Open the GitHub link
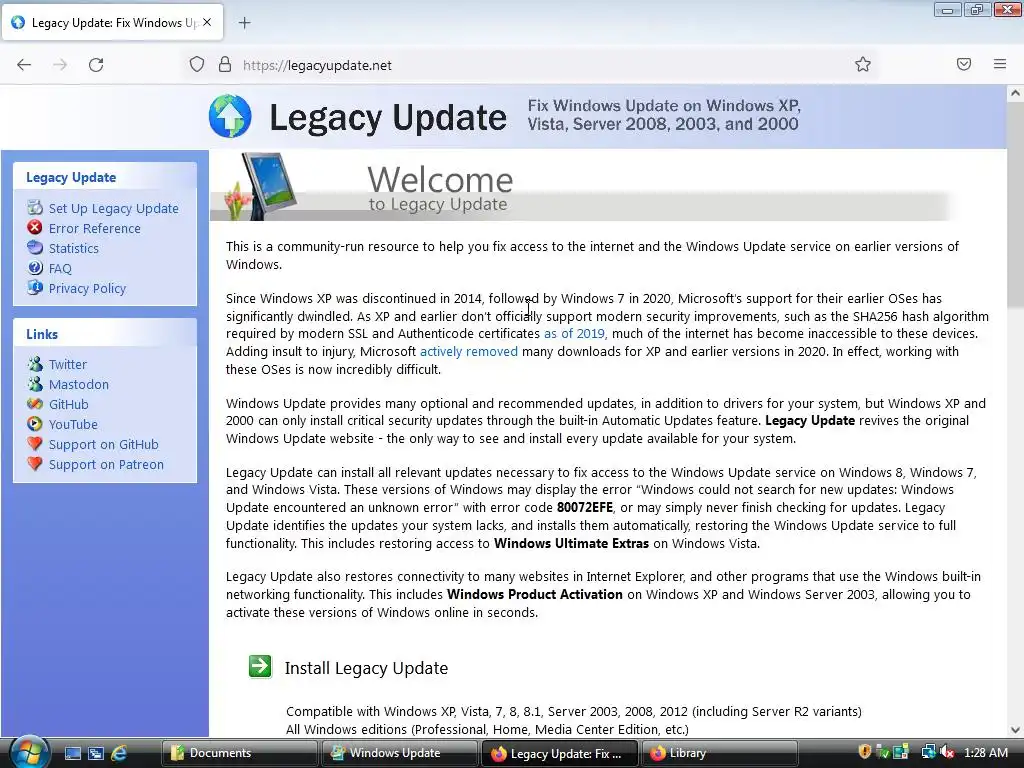Viewport: 1024px width, 768px height. pos(69,404)
